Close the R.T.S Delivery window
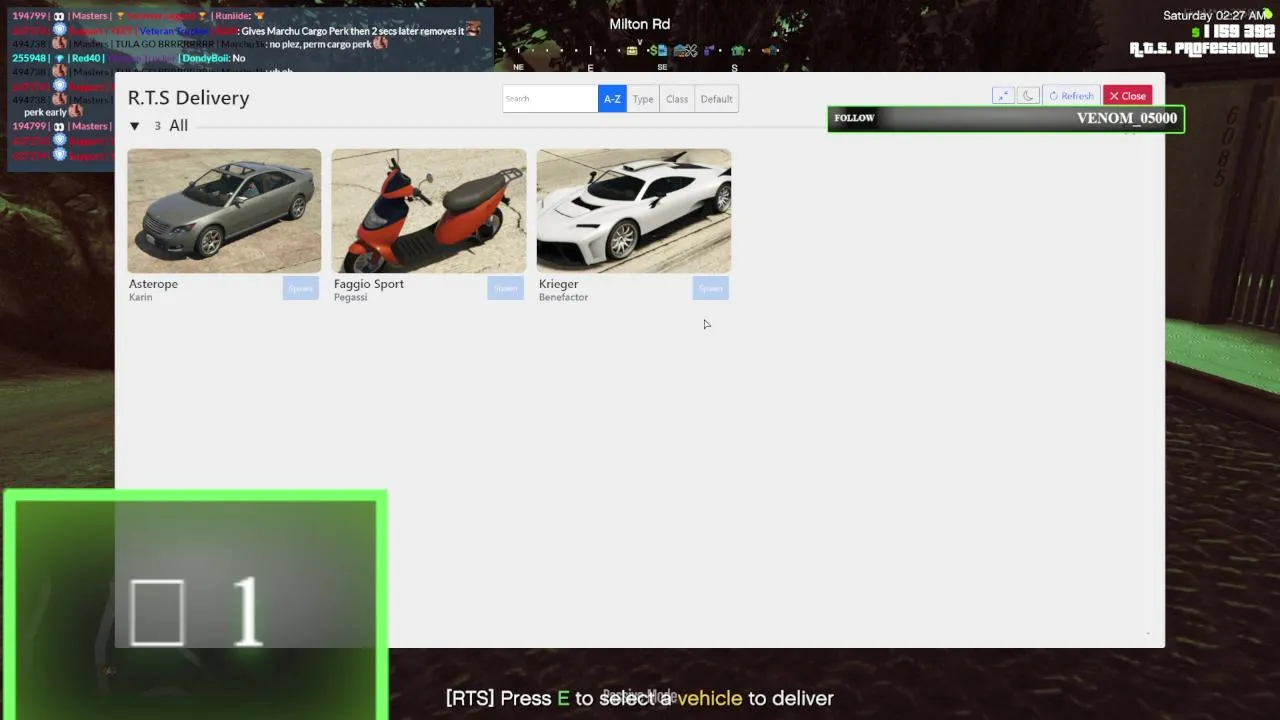Image resolution: width=1280 pixels, height=720 pixels. pos(1127,96)
